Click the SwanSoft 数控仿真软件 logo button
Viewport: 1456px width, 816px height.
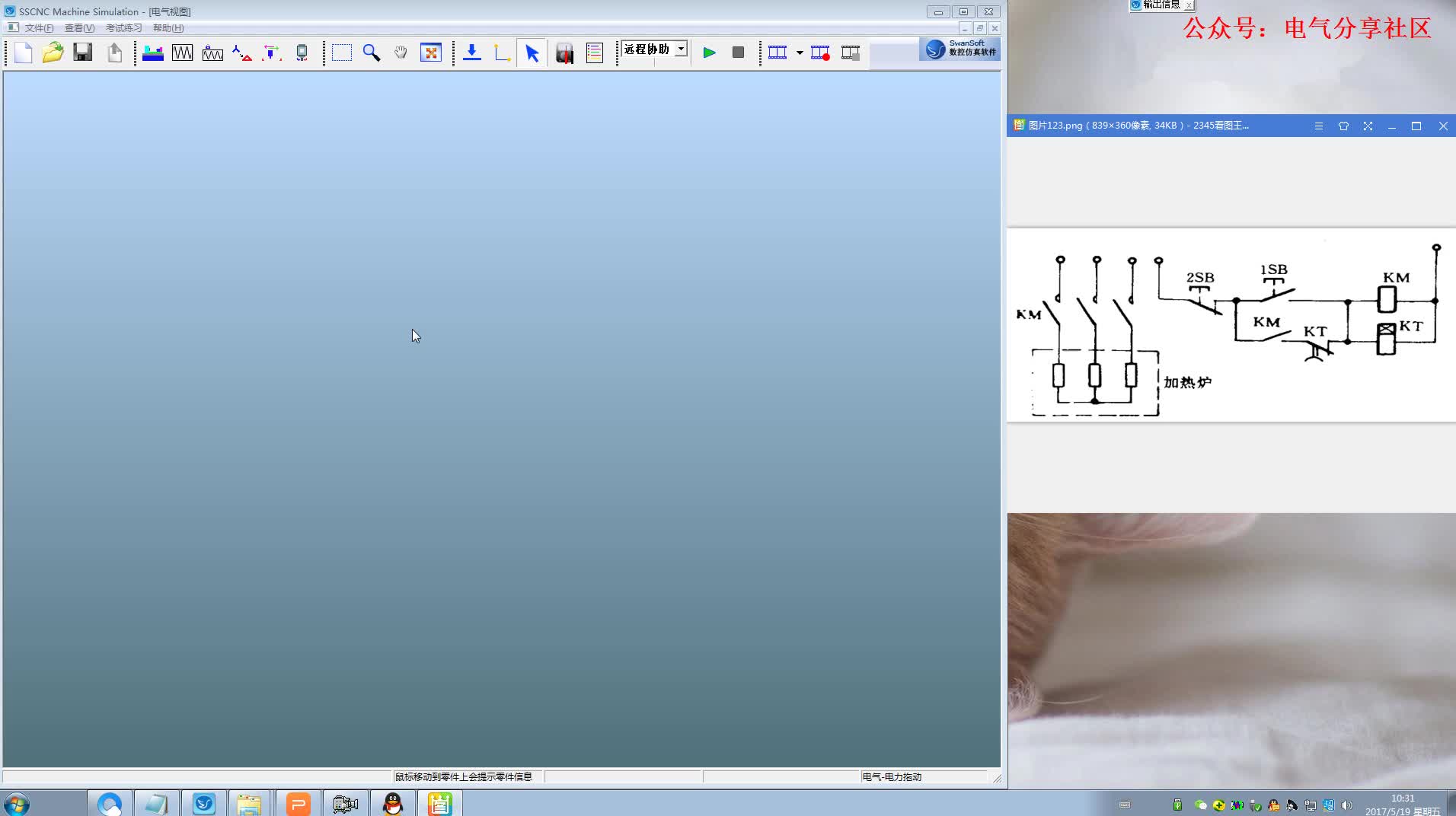959,49
